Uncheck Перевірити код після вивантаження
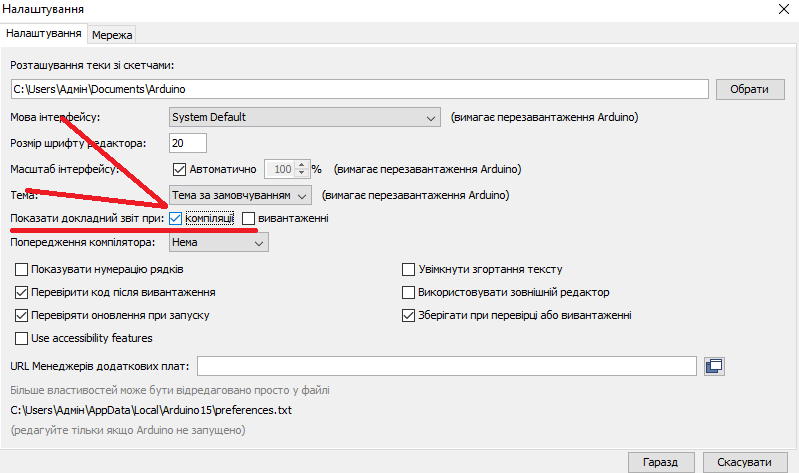This screenshot has width=799, height=473. click(22, 292)
